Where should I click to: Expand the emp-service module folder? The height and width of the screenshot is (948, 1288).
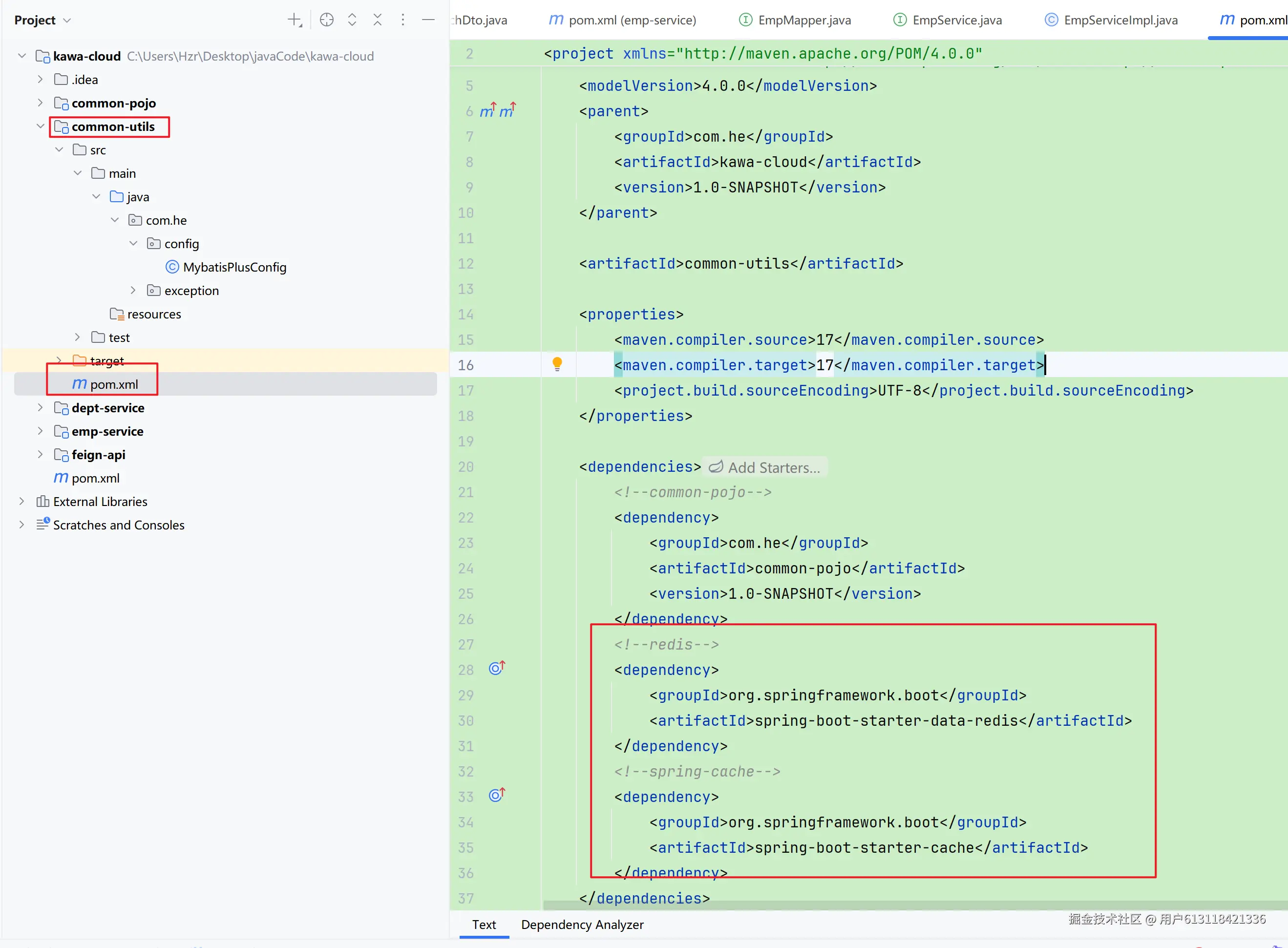point(40,431)
